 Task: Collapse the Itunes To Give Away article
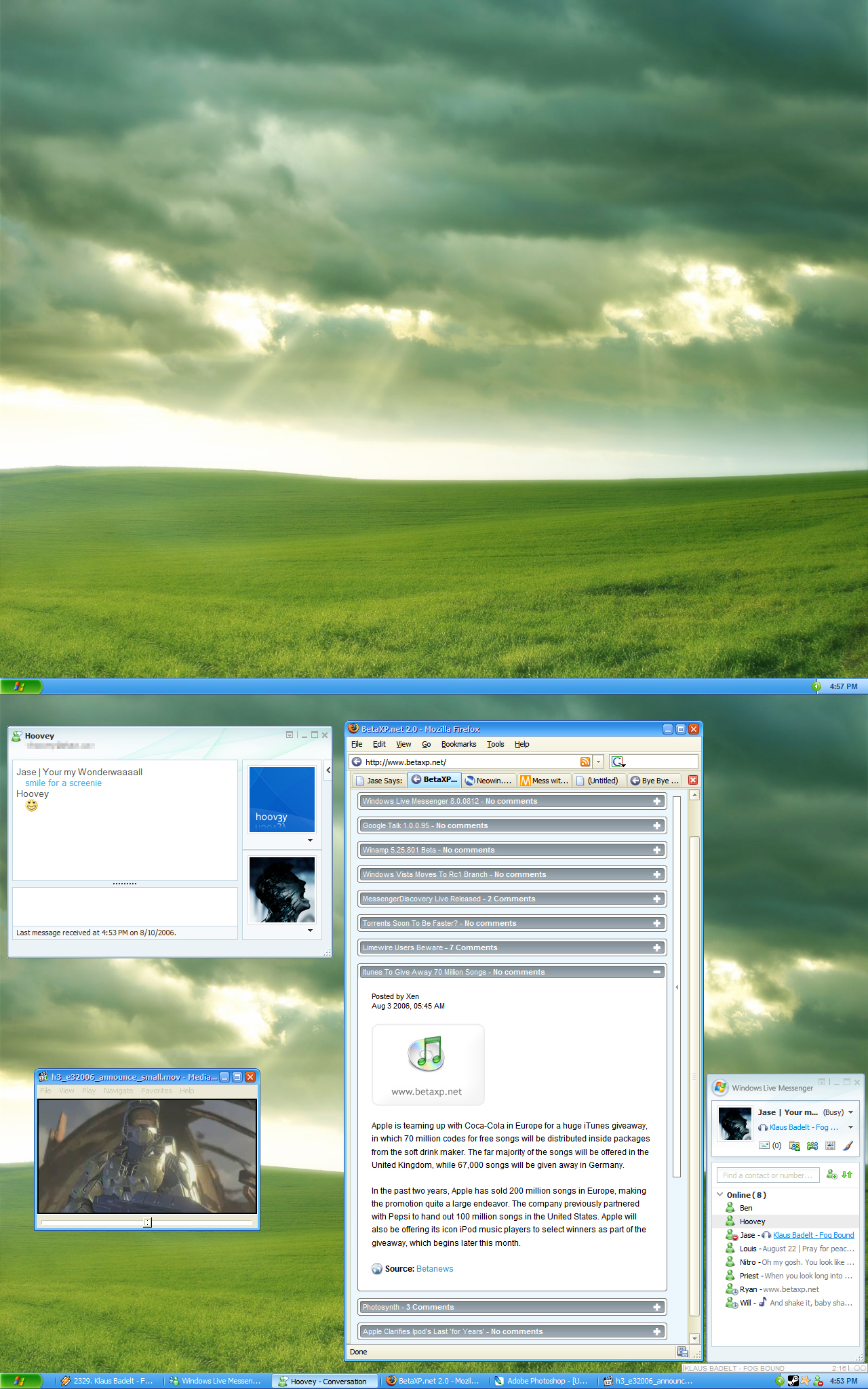click(656, 972)
